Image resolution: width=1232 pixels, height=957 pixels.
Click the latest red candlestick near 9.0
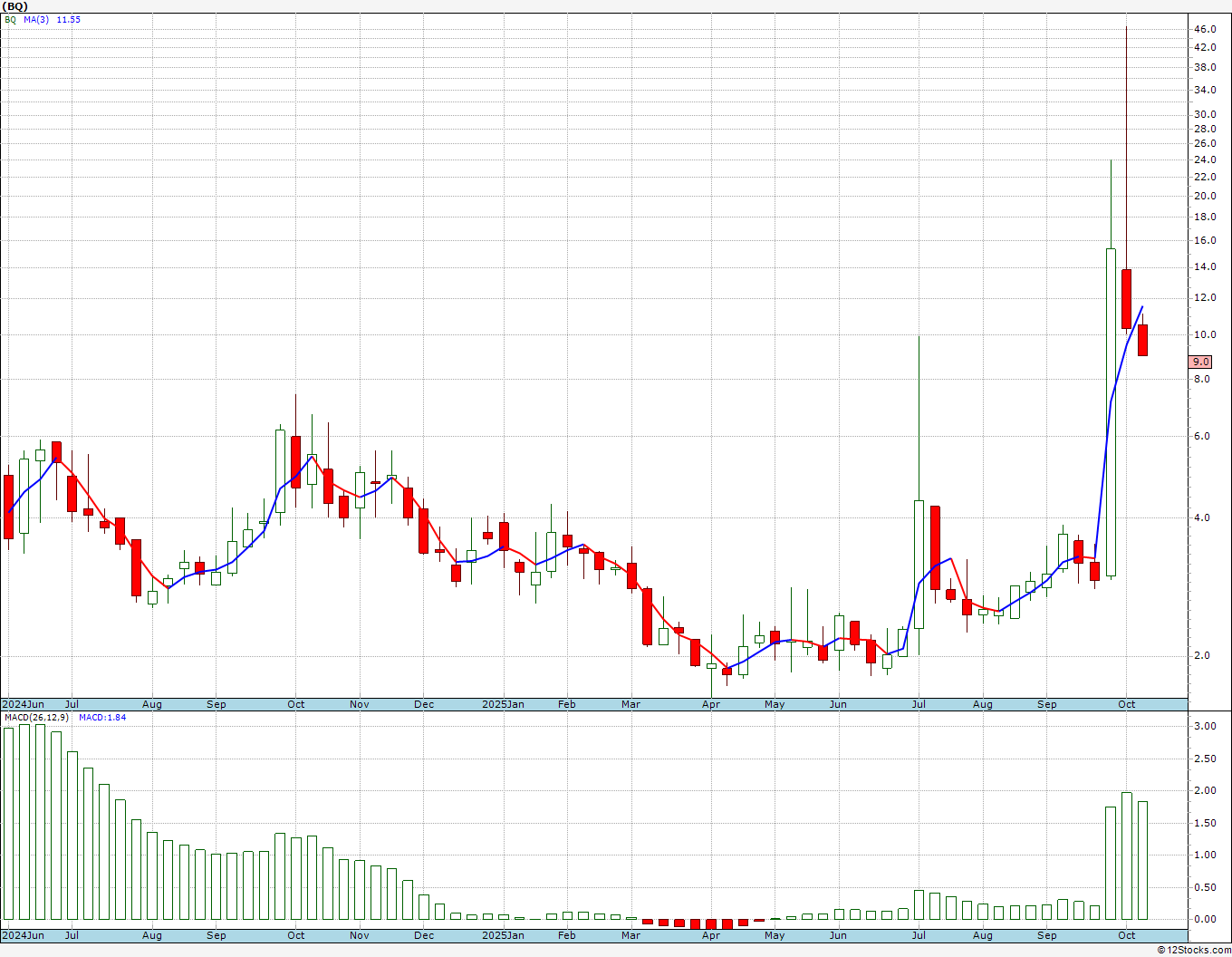(x=1143, y=340)
